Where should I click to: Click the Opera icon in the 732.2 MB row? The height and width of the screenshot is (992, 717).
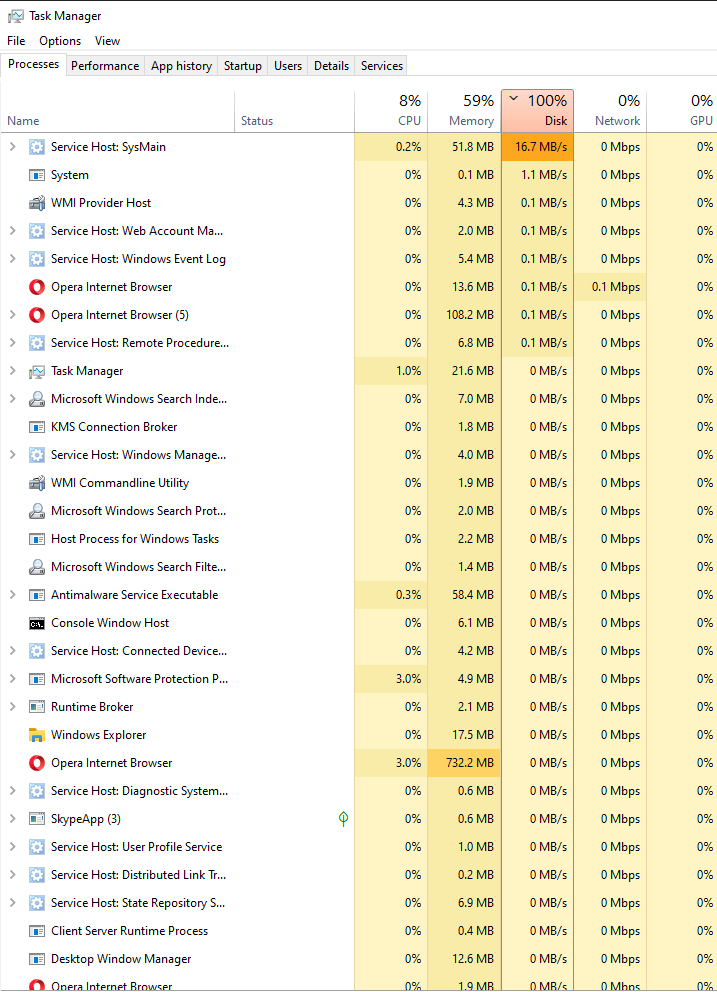click(37, 763)
